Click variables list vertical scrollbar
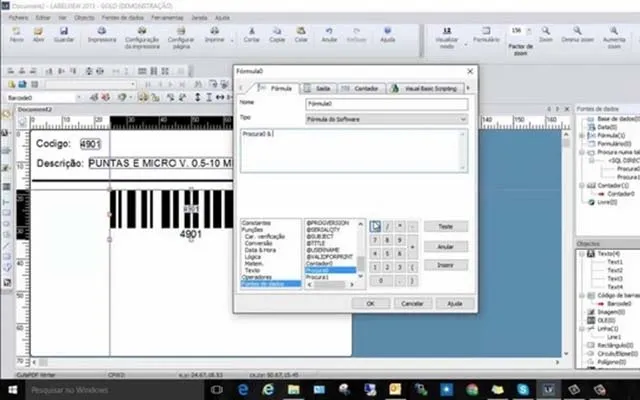Viewport: 640px width, 400px height. (360, 250)
